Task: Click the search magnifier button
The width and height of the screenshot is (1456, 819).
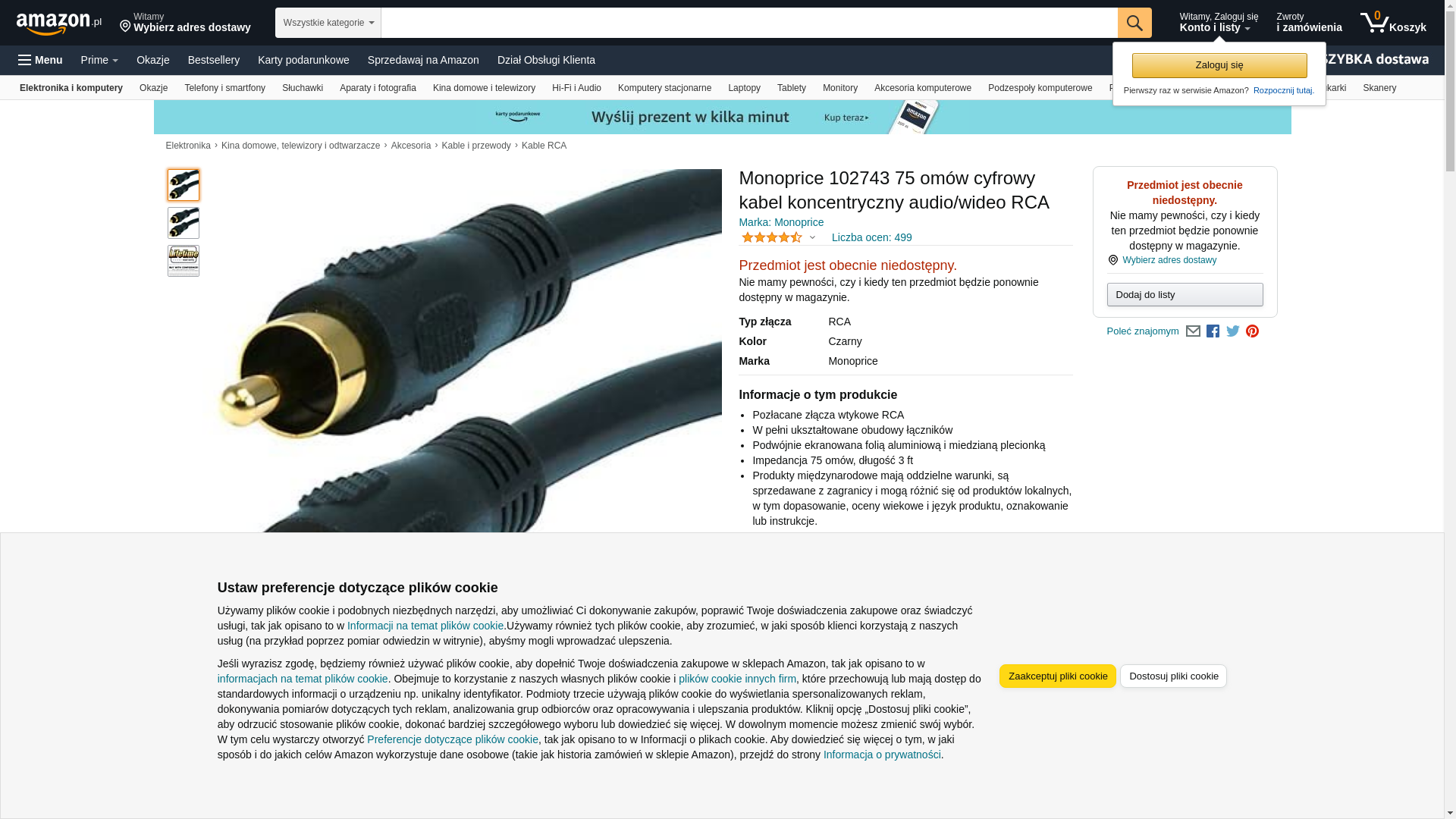Action: pyautogui.click(x=1134, y=23)
